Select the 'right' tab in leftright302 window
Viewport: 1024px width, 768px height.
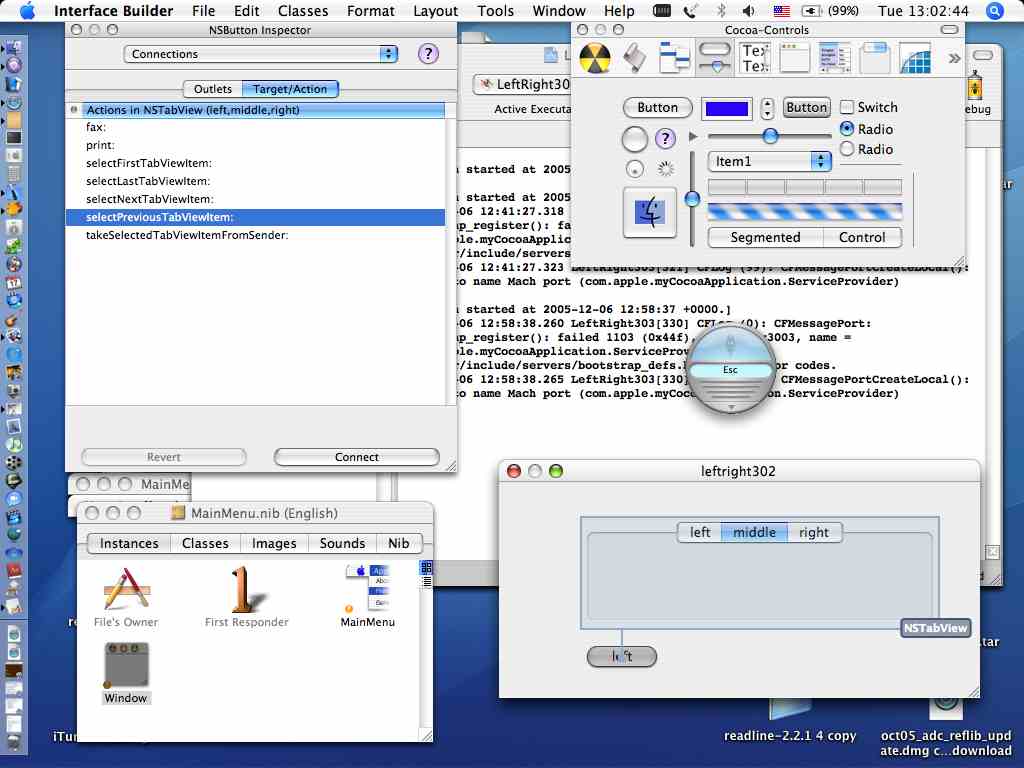(814, 532)
